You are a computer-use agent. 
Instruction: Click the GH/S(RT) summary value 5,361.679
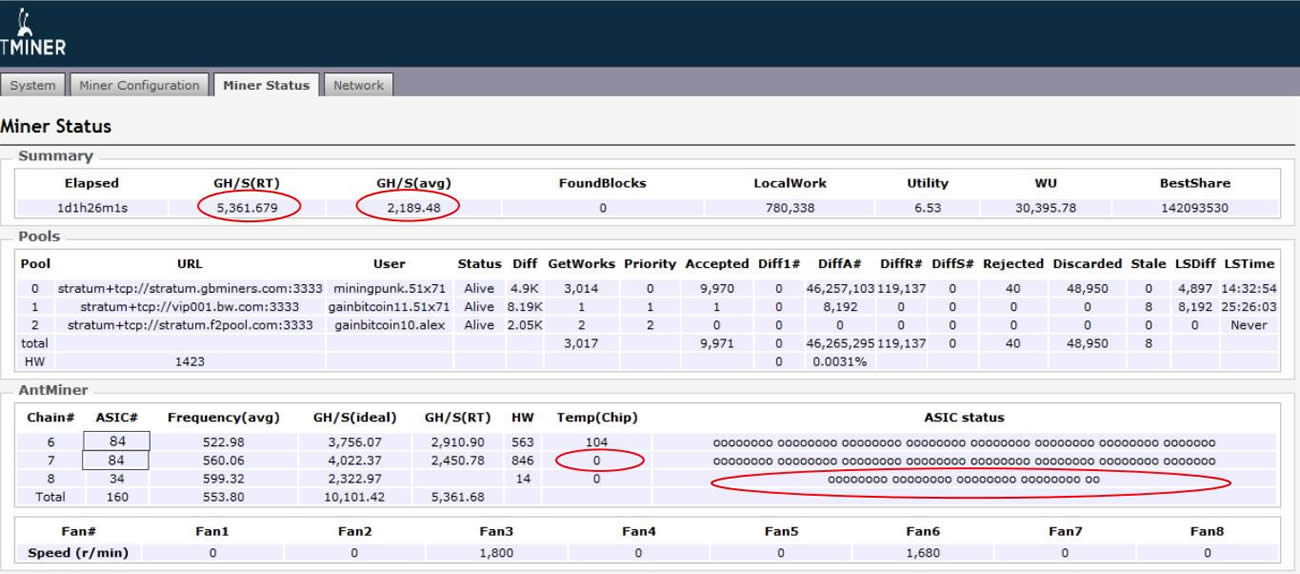pyautogui.click(x=250, y=208)
